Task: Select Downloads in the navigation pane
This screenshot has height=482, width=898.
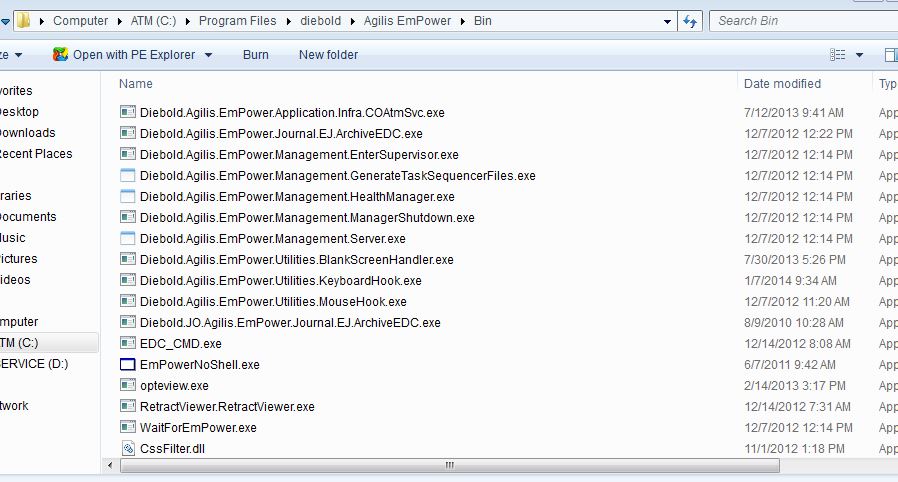Action: [x=27, y=133]
